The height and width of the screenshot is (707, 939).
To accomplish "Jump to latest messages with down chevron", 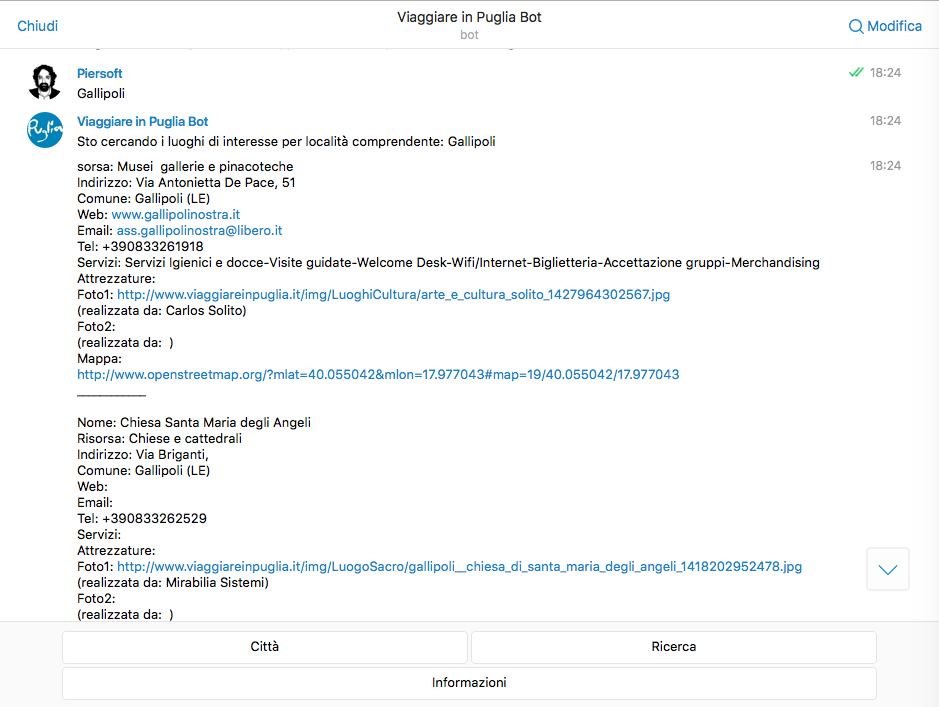I will (887, 569).
